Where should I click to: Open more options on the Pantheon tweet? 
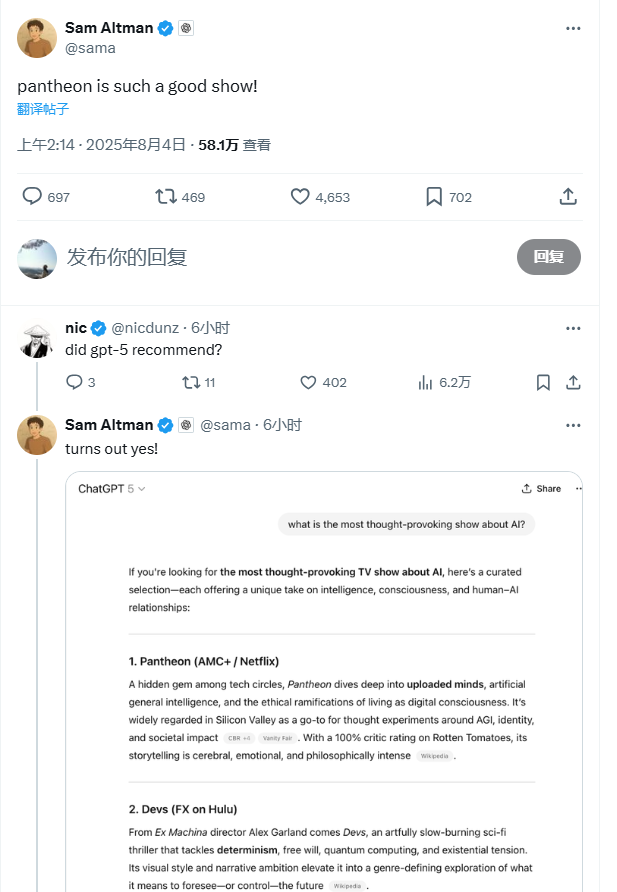573,28
